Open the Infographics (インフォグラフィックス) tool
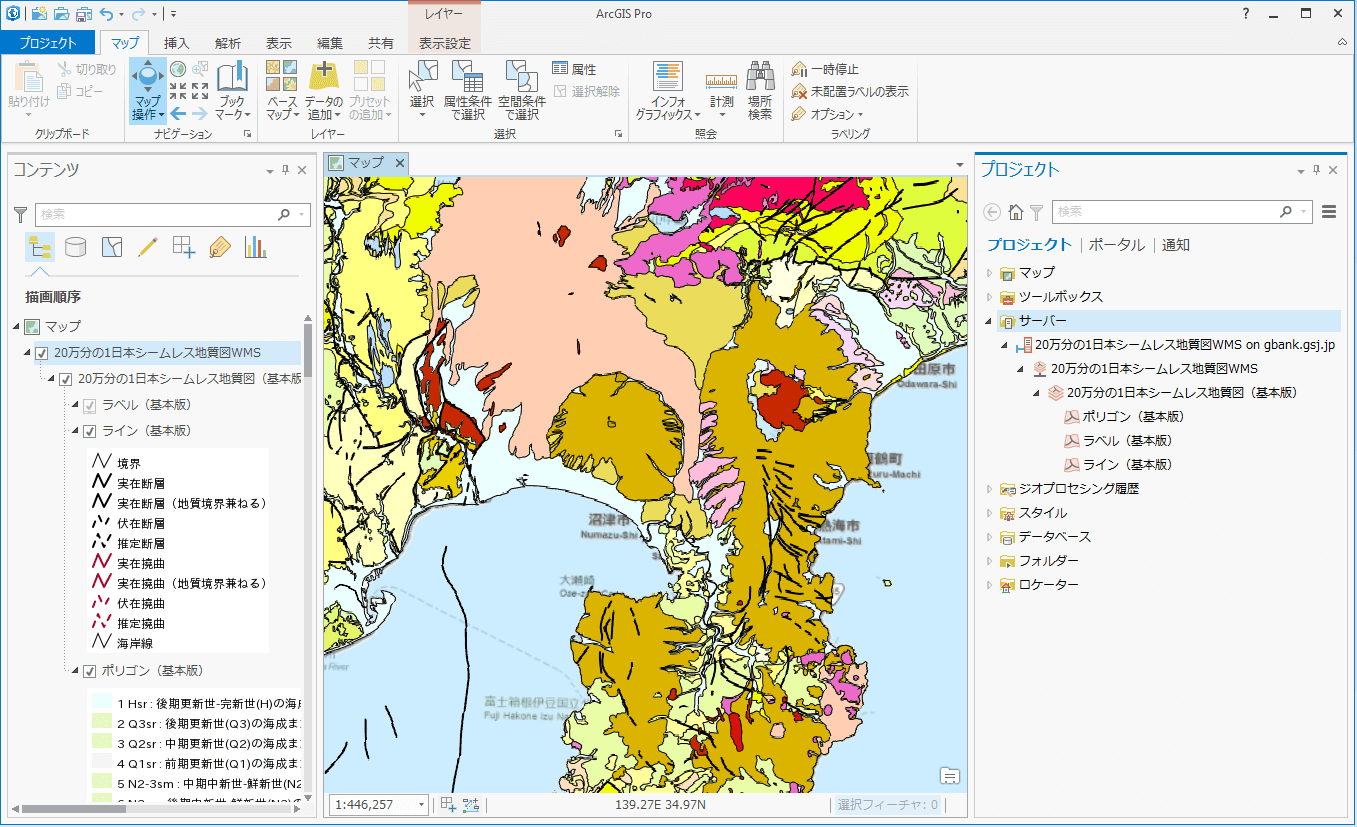The image size is (1357, 827). pyautogui.click(x=667, y=79)
